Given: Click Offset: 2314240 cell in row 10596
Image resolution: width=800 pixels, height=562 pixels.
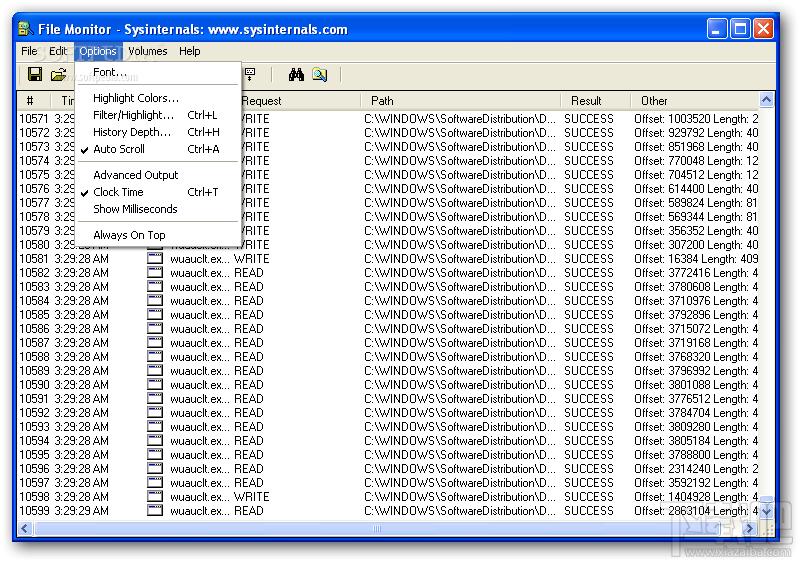Looking at the screenshot, I should pos(696,469).
